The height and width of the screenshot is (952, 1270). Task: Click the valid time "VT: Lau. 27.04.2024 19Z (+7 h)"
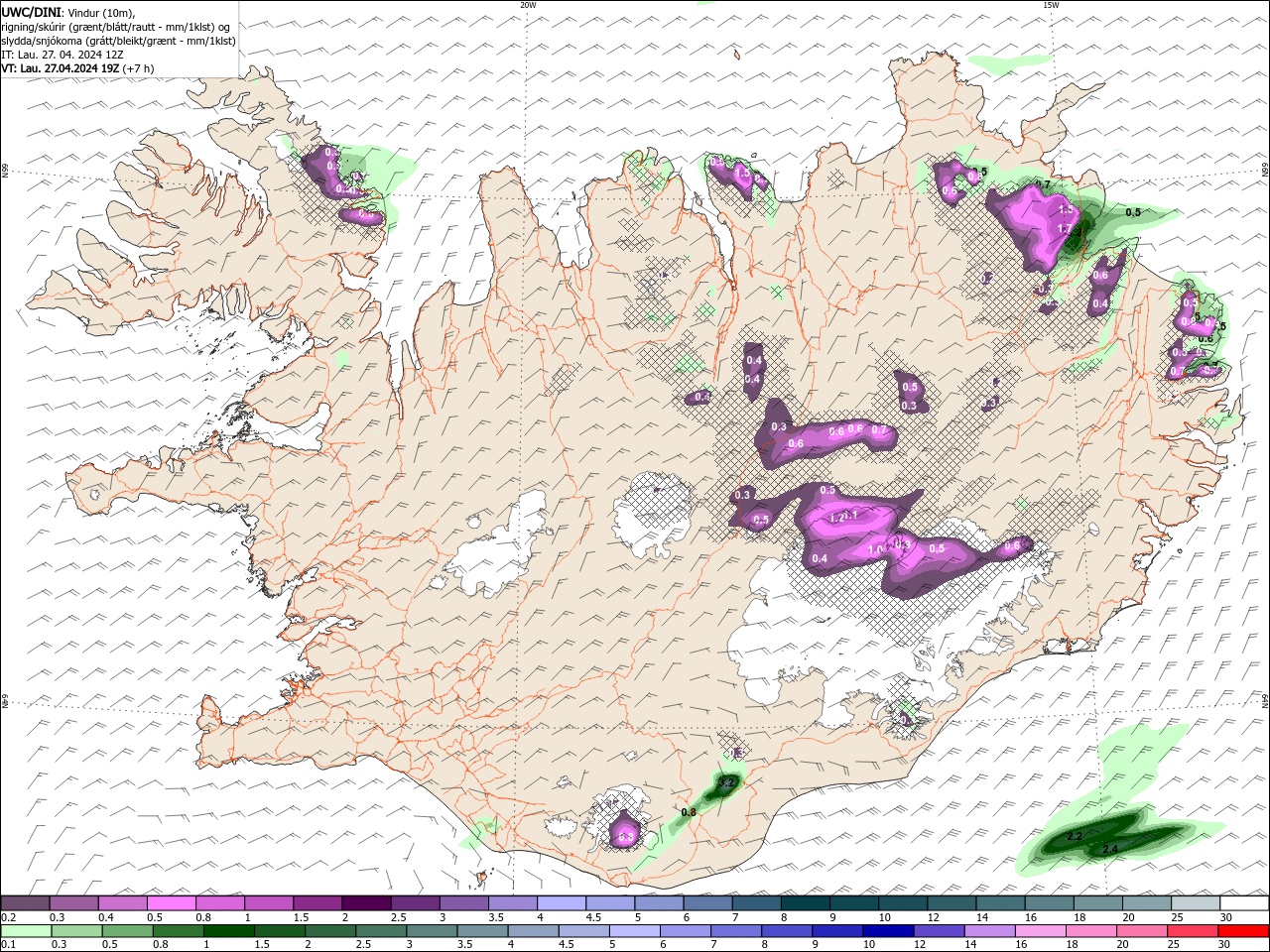(77, 68)
